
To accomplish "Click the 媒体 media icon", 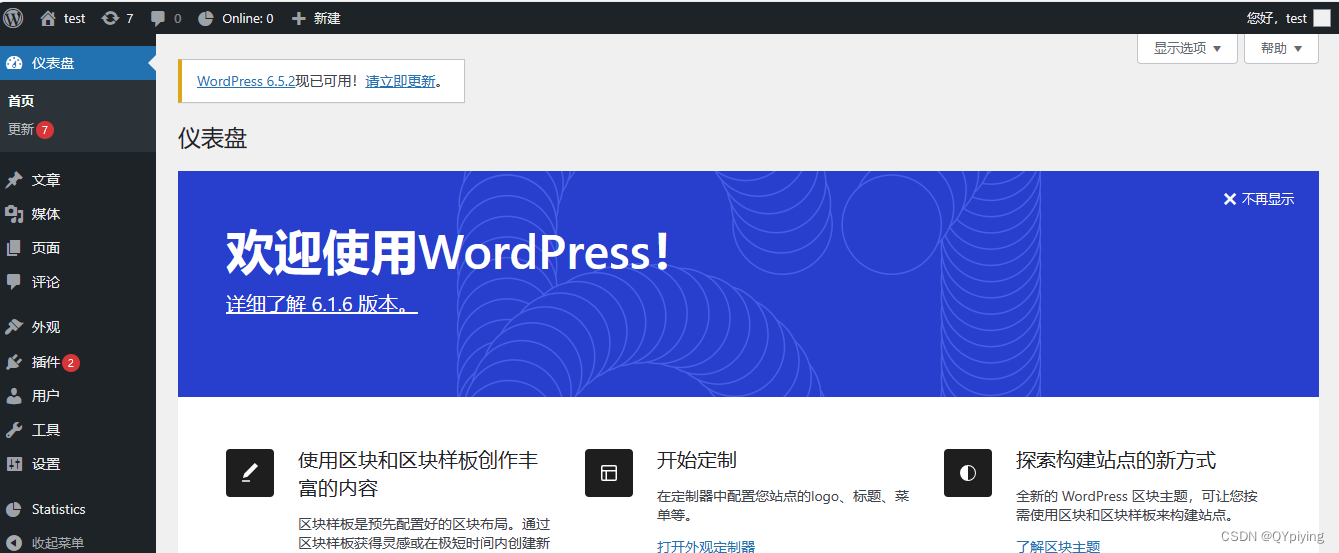I will (14, 214).
